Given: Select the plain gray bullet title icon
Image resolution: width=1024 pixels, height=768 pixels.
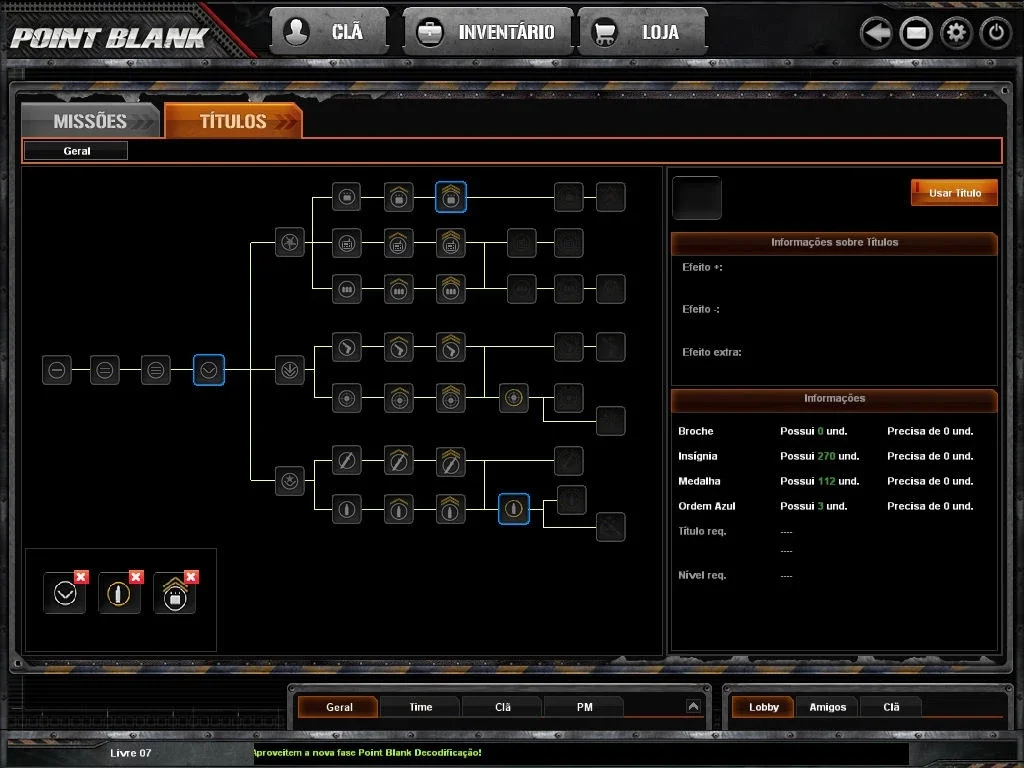Looking at the screenshot, I should point(347,509).
